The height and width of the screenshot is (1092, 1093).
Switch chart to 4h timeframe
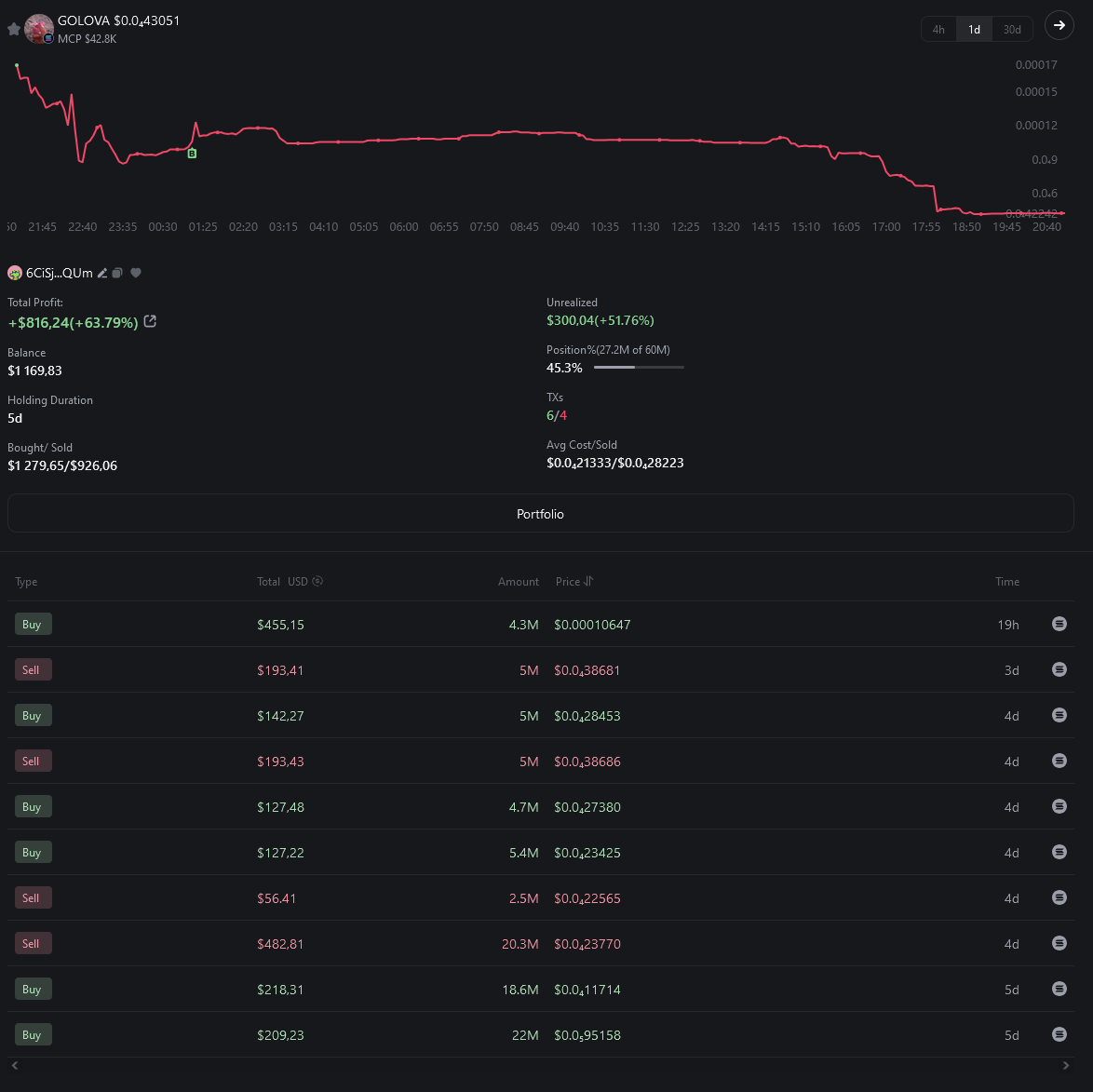point(938,29)
